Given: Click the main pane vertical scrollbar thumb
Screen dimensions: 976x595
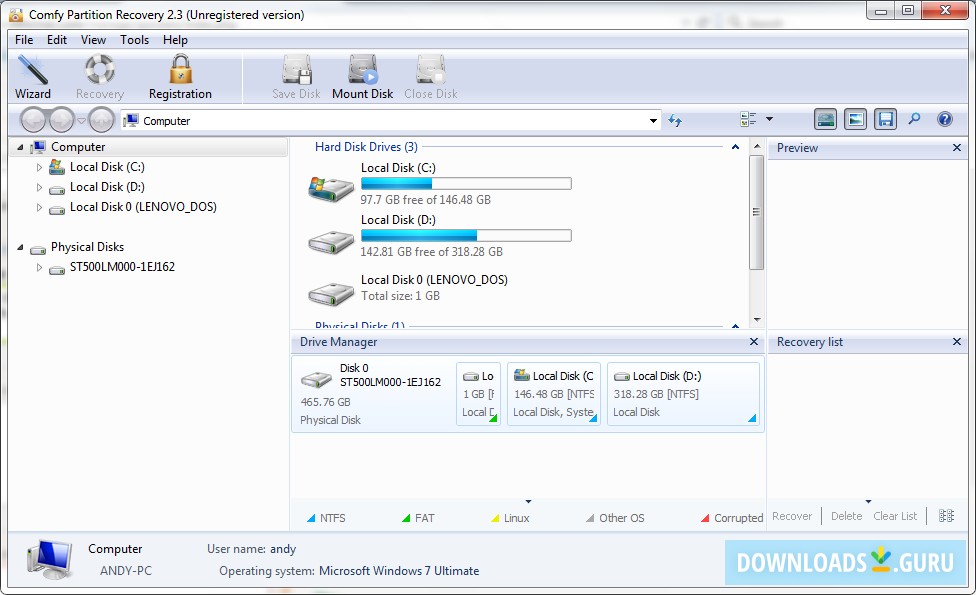Looking at the screenshot, I should 756,212.
